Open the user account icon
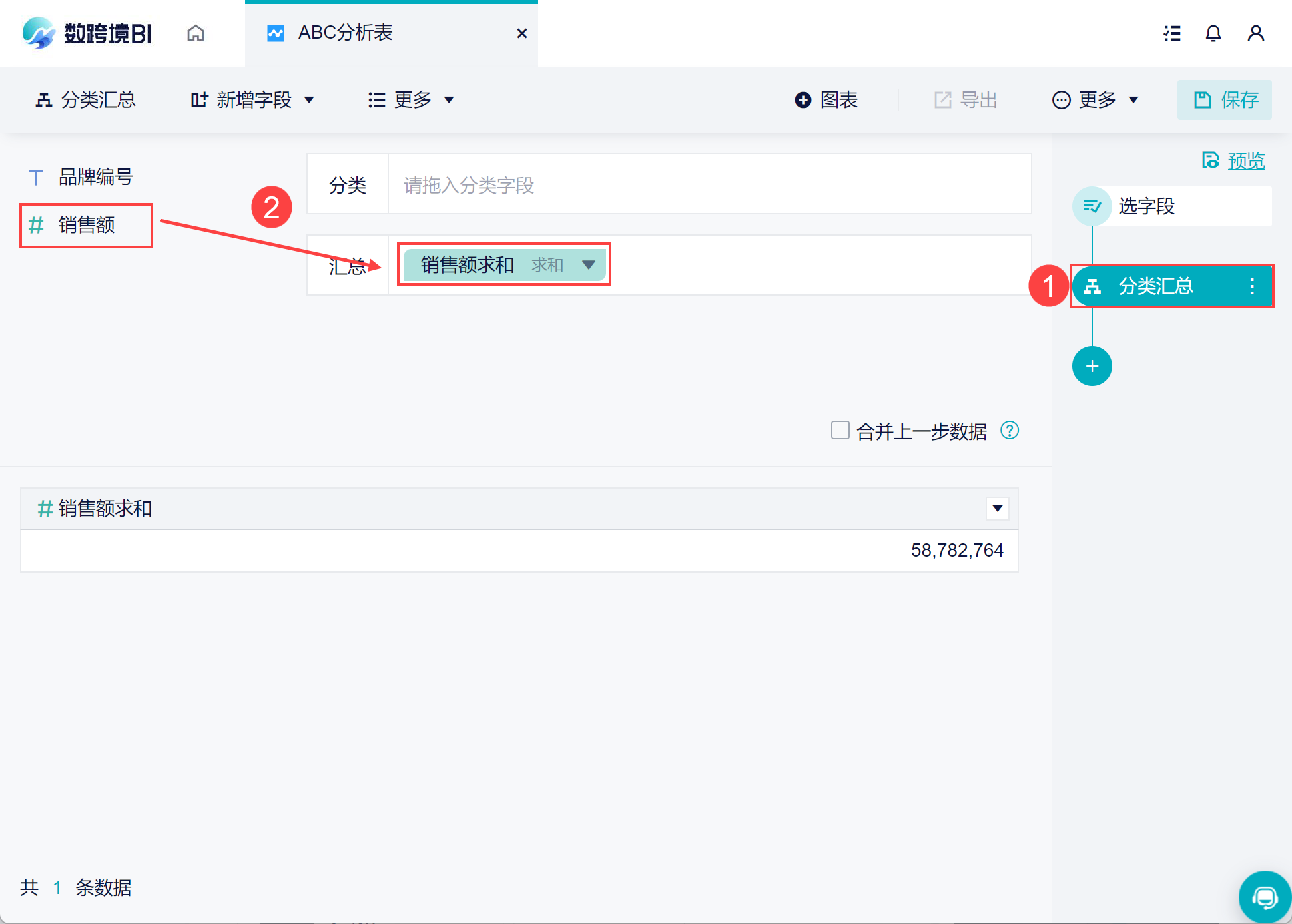The width and height of the screenshot is (1292, 924). pos(1255,33)
